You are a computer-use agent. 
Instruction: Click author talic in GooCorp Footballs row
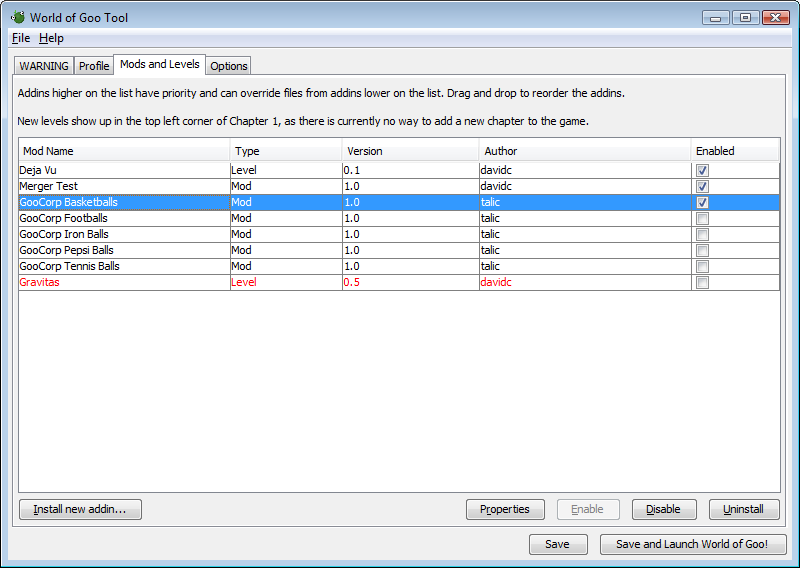pyautogui.click(x=490, y=218)
